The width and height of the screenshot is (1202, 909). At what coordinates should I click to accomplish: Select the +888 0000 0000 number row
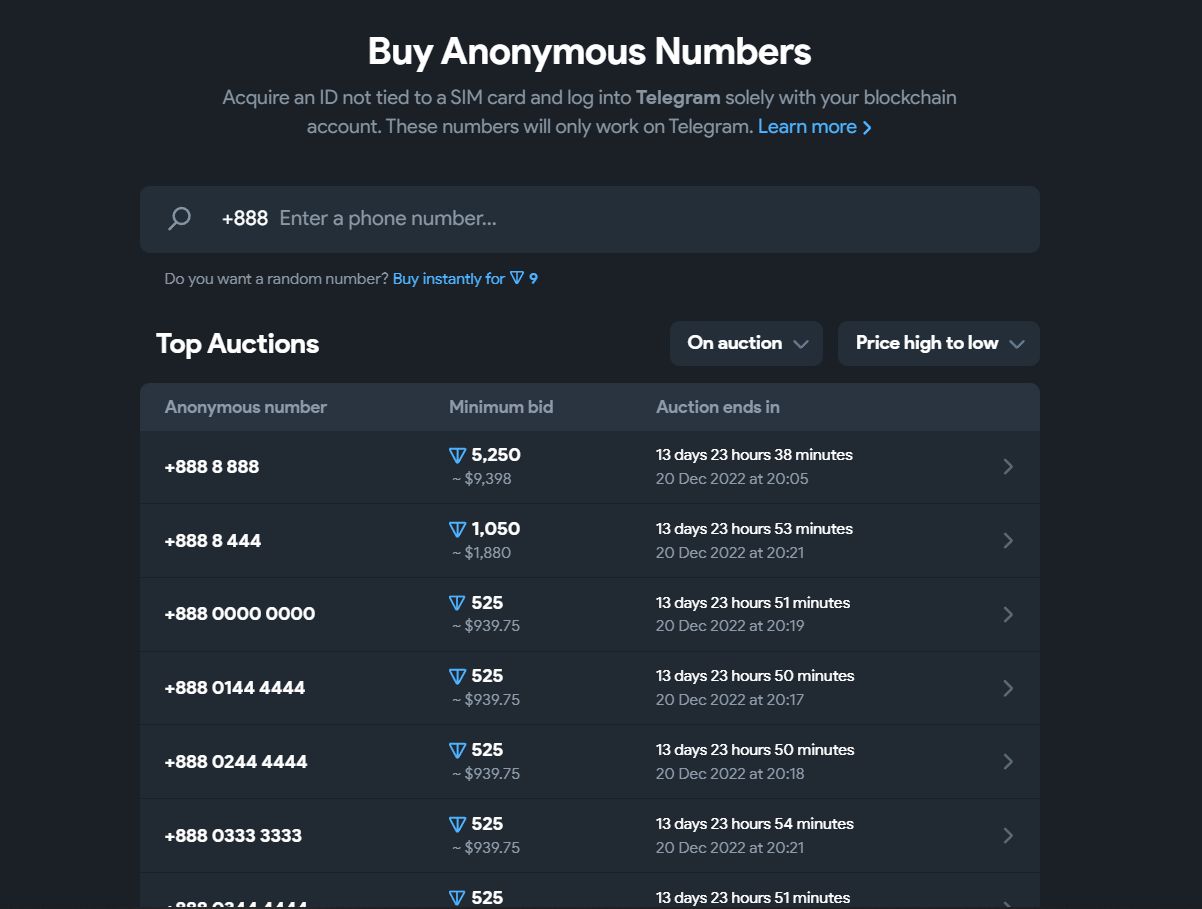pyautogui.click(x=590, y=614)
